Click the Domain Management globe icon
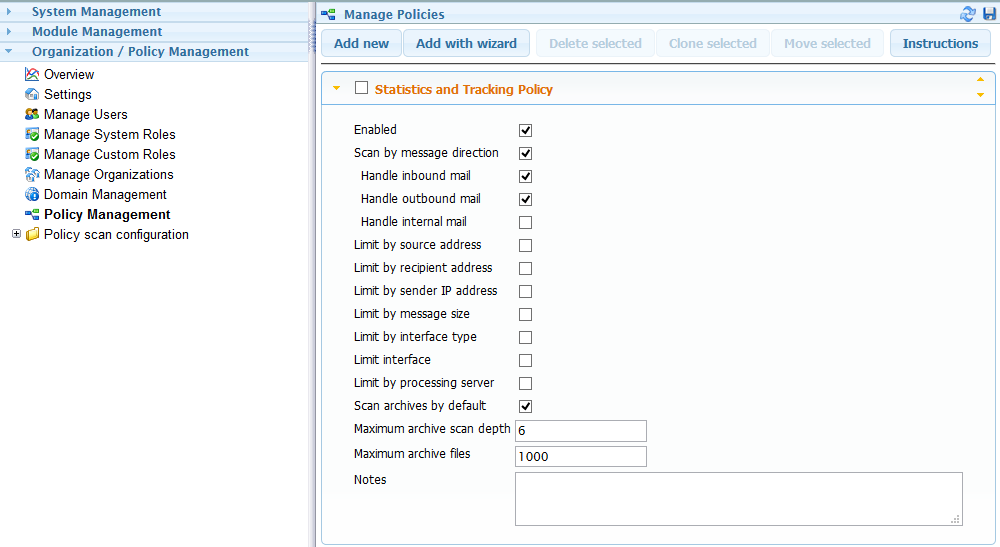The width and height of the screenshot is (1000, 547). click(32, 194)
